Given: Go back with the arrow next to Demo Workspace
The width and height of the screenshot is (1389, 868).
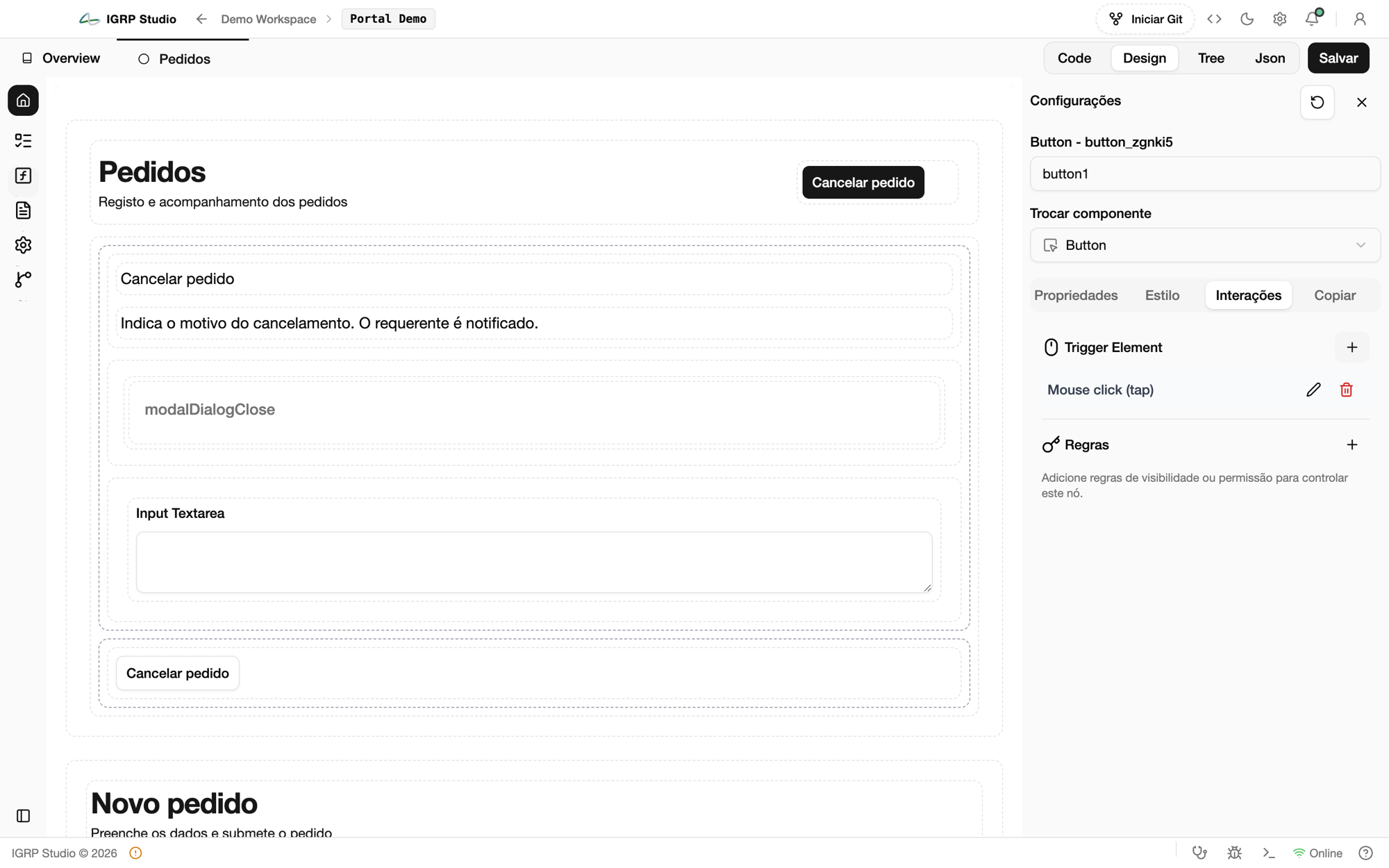Looking at the screenshot, I should pos(201,19).
